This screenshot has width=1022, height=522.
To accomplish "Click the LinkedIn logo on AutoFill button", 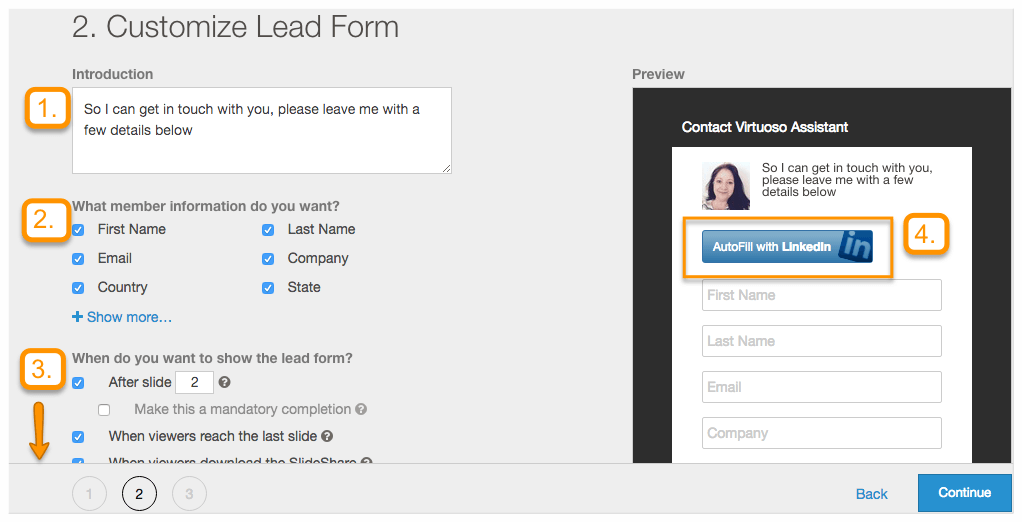I will [855, 247].
